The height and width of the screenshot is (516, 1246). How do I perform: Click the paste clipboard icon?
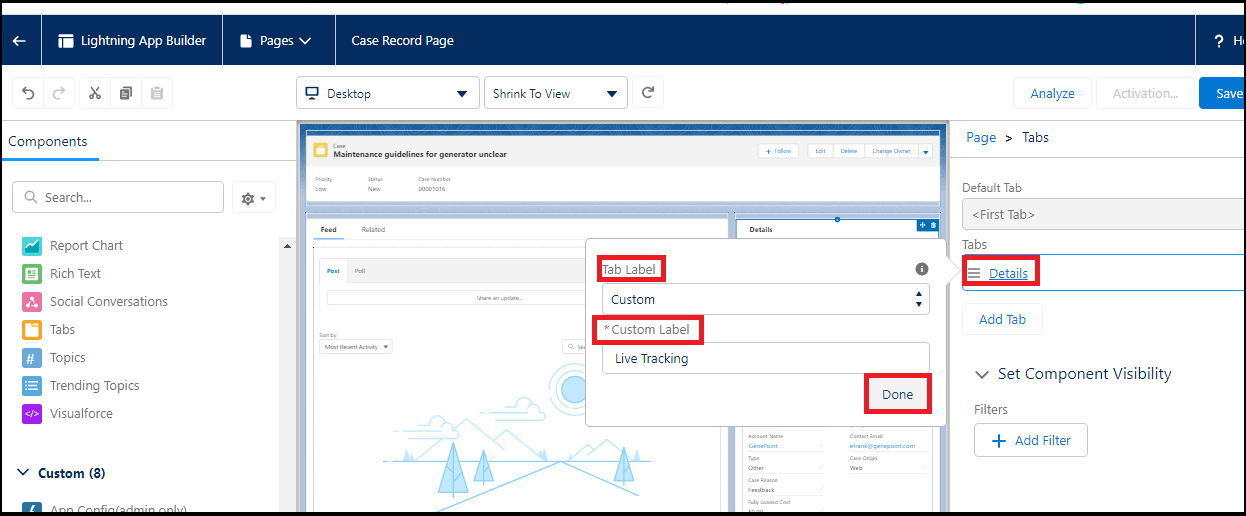pyautogui.click(x=157, y=93)
